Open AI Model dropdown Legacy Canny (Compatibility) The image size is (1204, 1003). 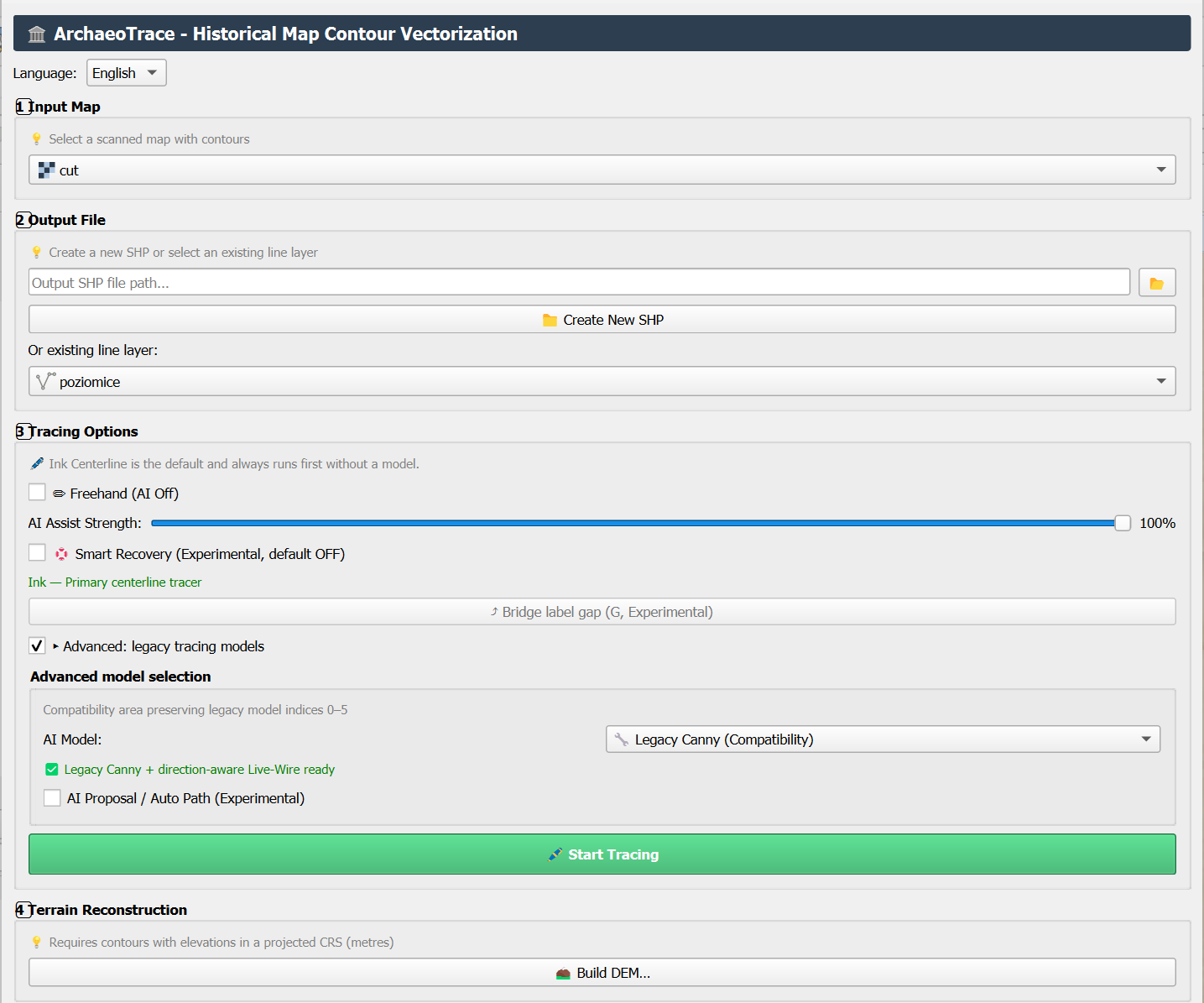(x=883, y=739)
